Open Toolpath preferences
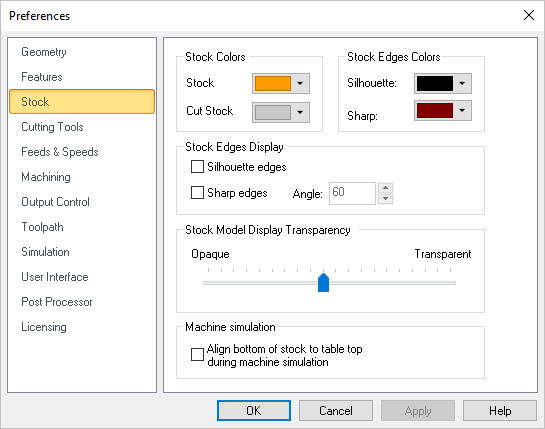545x429 pixels. pyautogui.click(x=42, y=227)
